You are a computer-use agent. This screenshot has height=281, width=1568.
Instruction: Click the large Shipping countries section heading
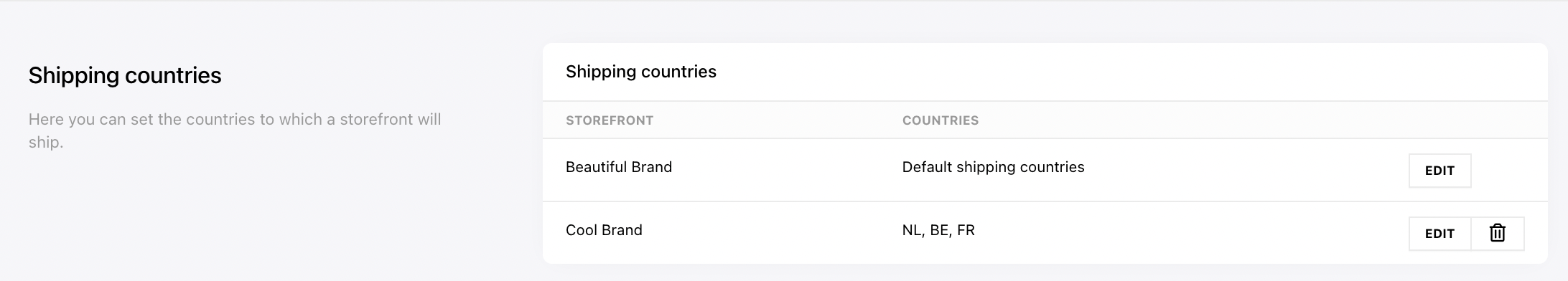click(125, 75)
